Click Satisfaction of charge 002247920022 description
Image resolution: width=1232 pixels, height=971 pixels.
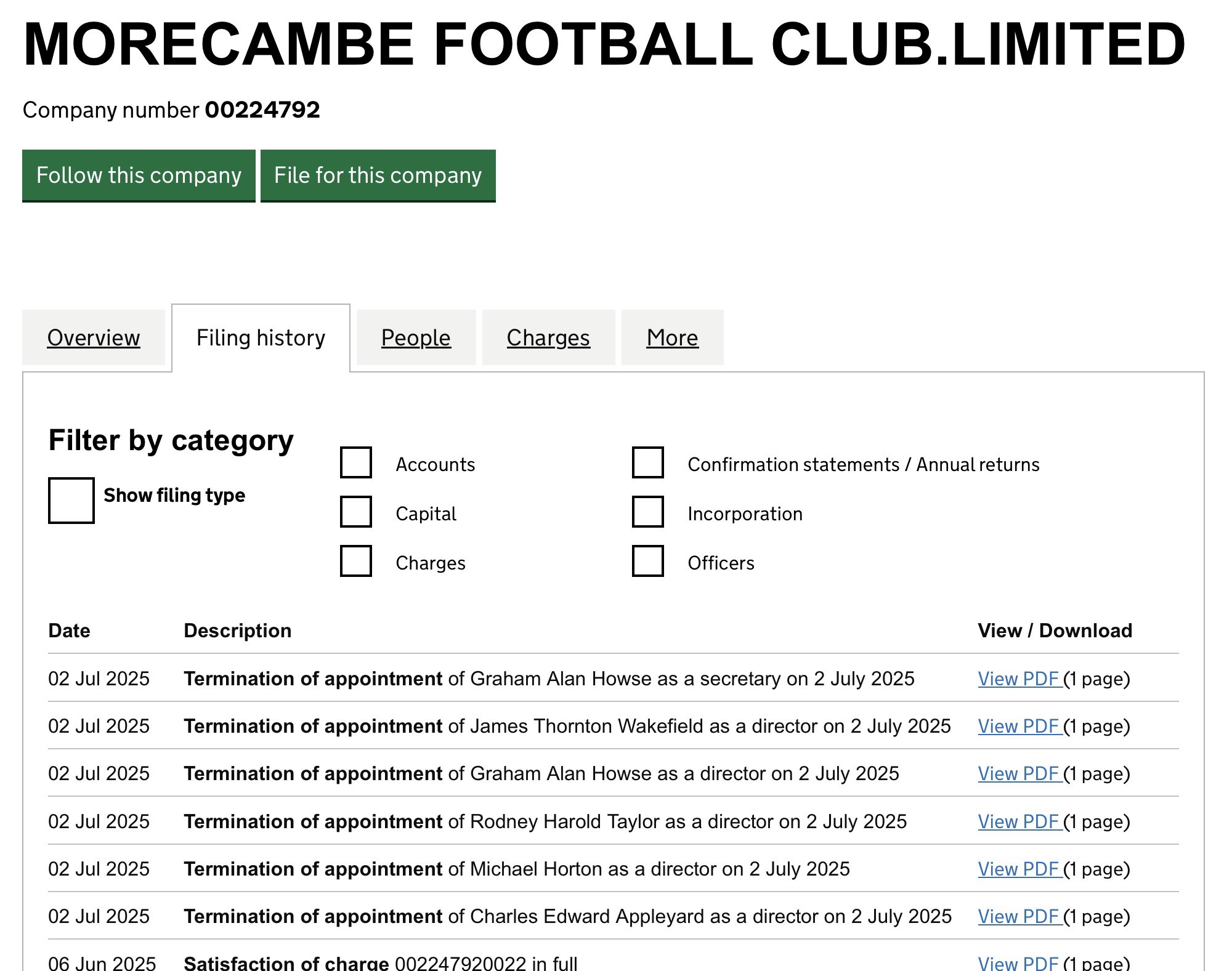click(381, 962)
